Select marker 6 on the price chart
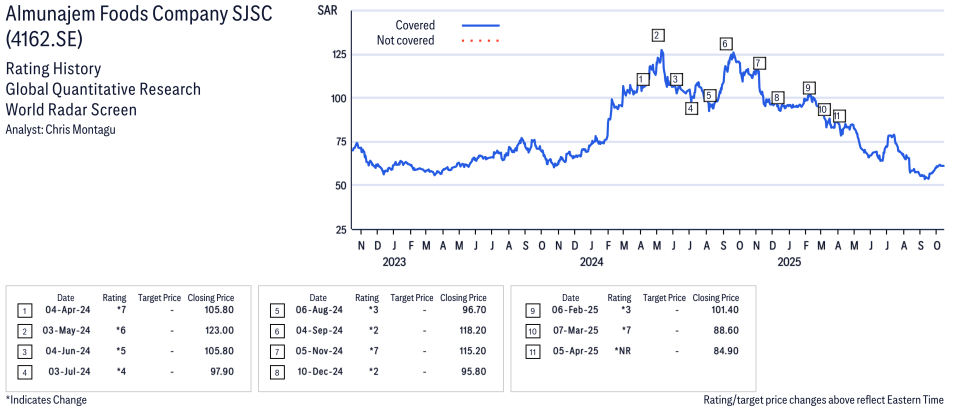Image resolution: width=955 pixels, height=407 pixels. click(725, 44)
